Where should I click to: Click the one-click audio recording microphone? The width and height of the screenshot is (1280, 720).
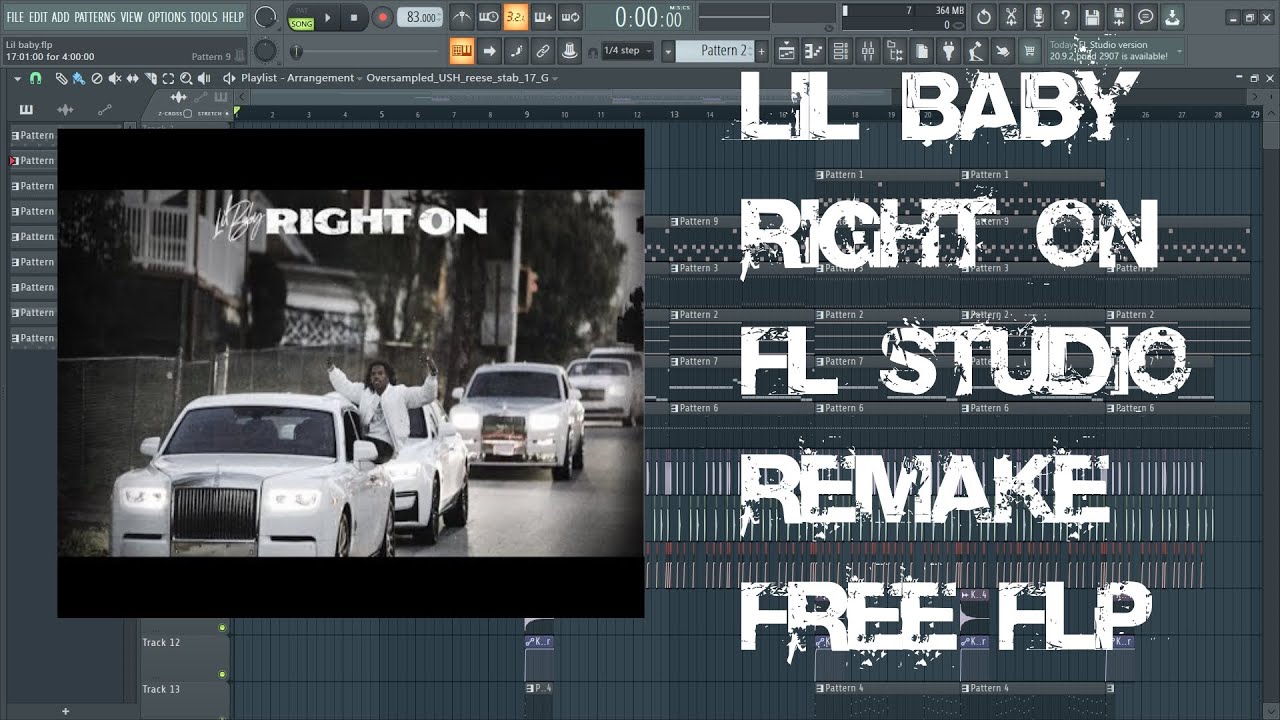(x=1038, y=17)
